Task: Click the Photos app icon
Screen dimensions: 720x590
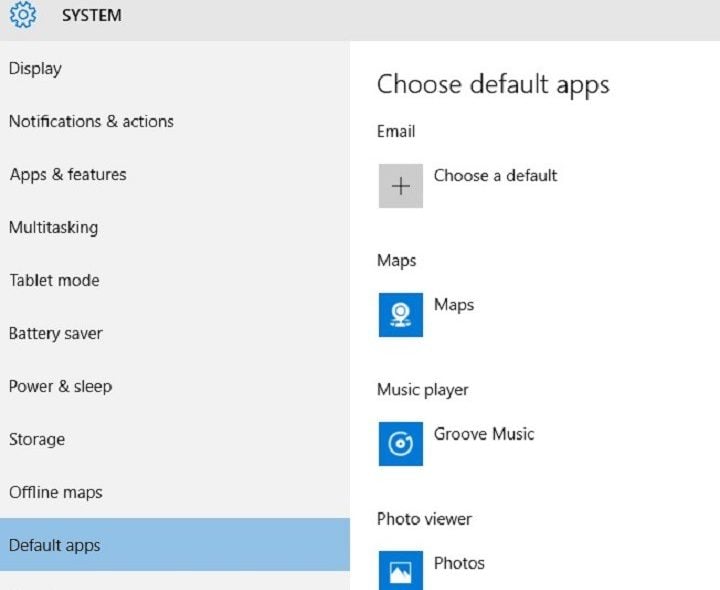Action: coord(400,570)
